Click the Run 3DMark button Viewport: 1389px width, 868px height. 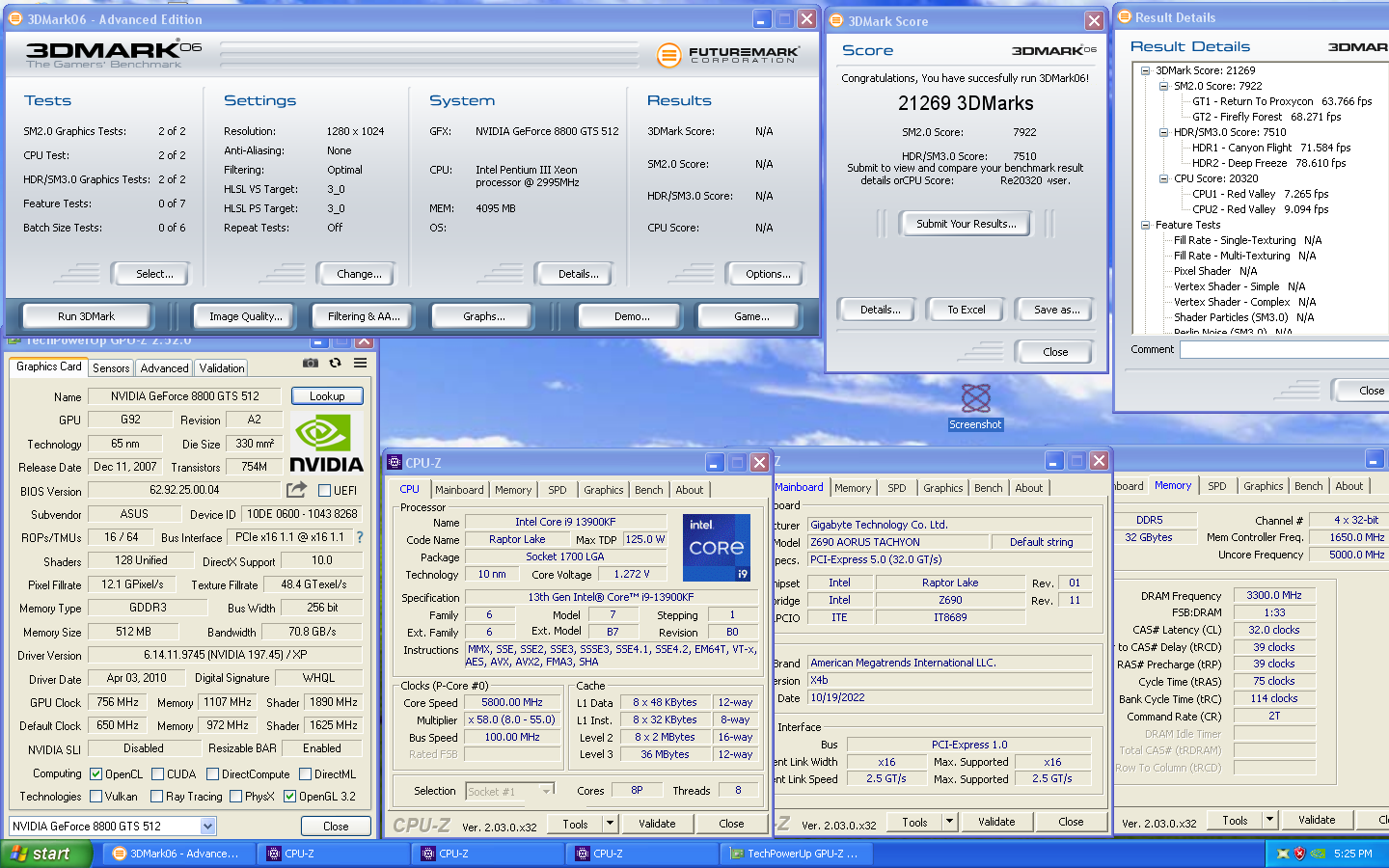click(x=86, y=316)
